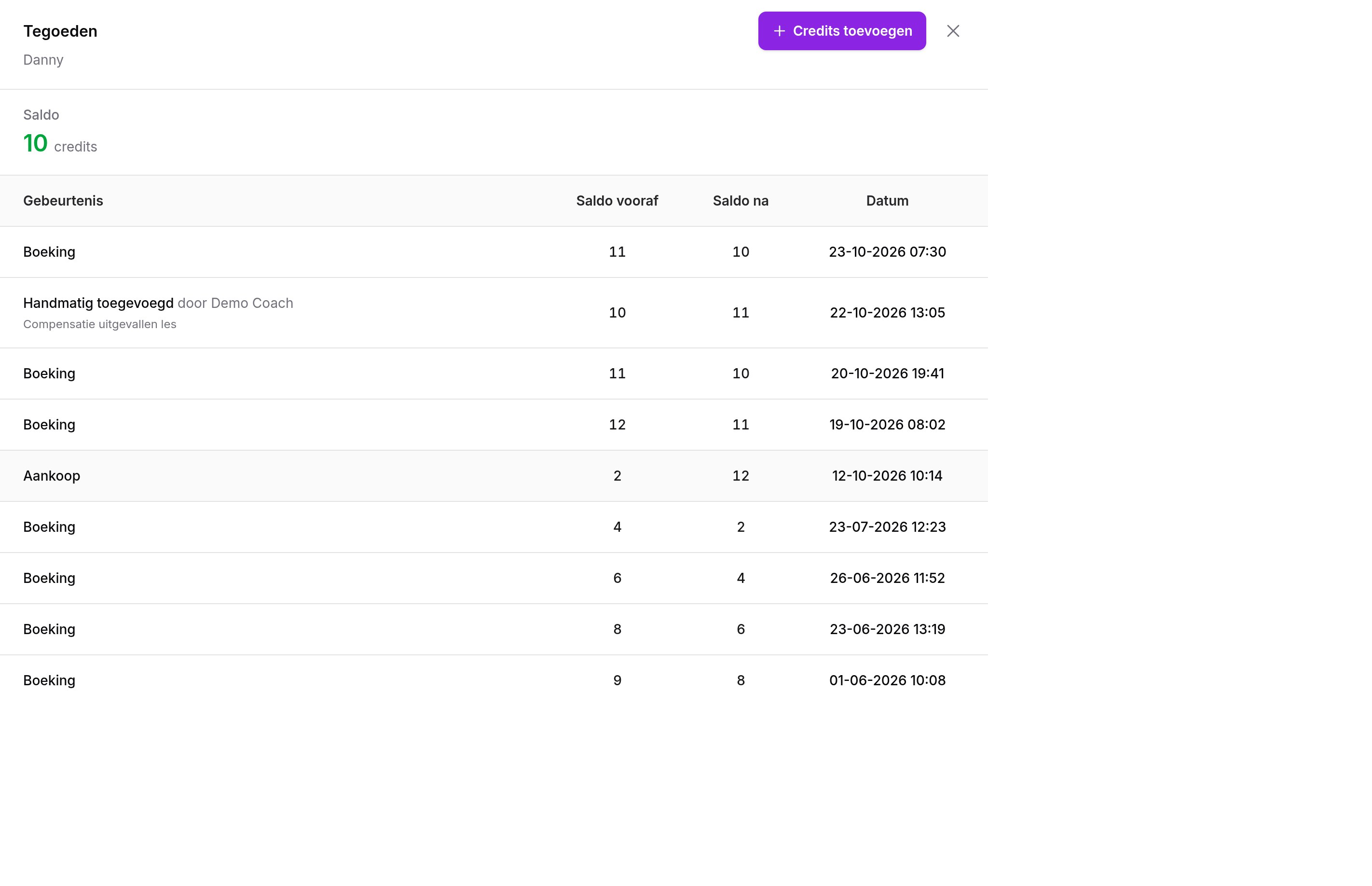Open the Boeking row dated 19-10-2026 08:02

[494, 425]
